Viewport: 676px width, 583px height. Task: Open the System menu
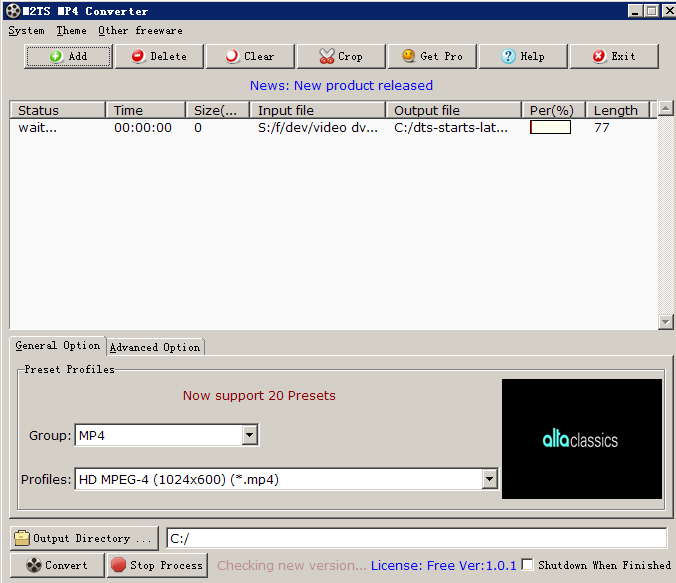pos(26,31)
